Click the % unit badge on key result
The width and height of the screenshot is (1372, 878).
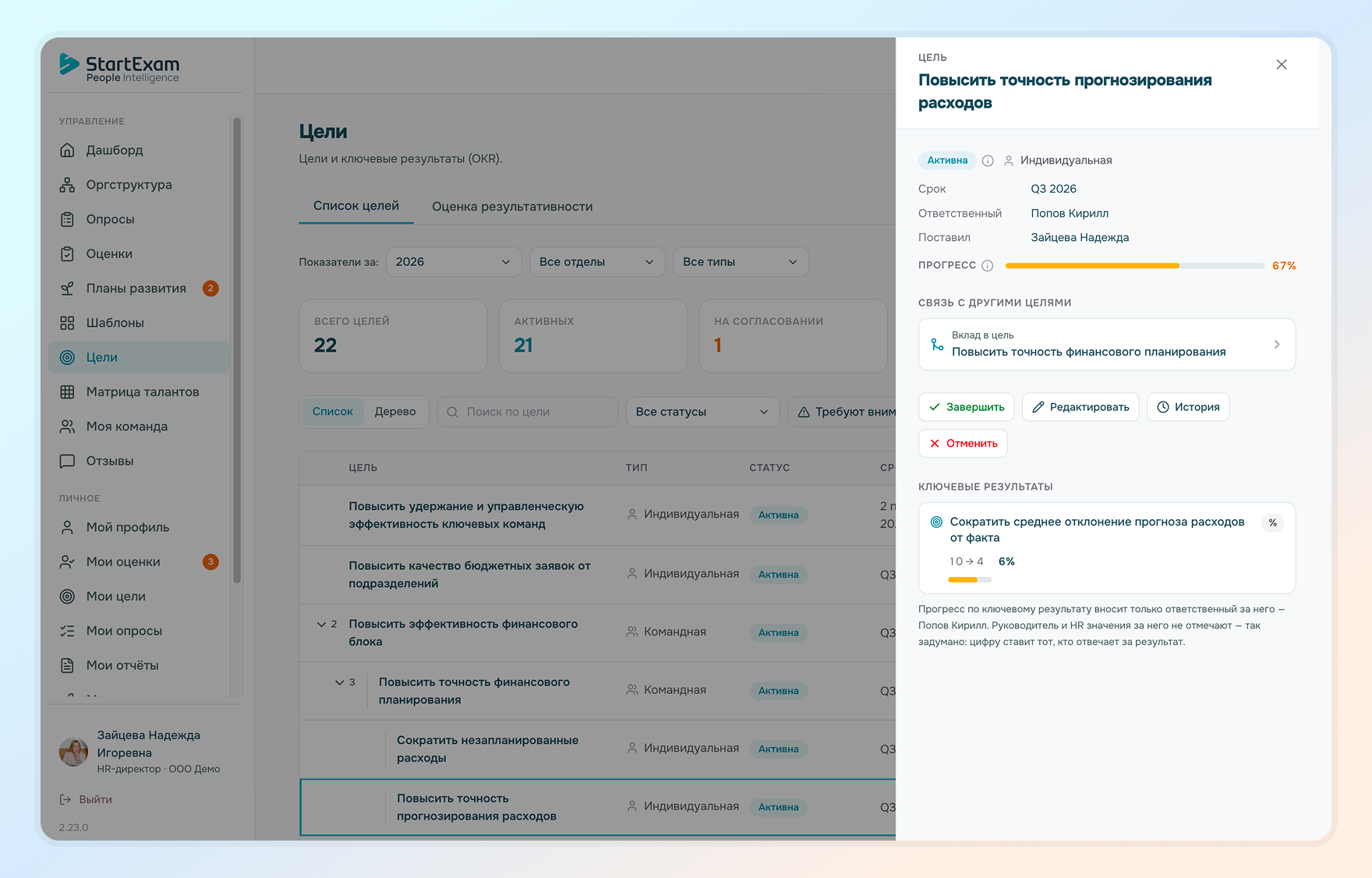1272,522
